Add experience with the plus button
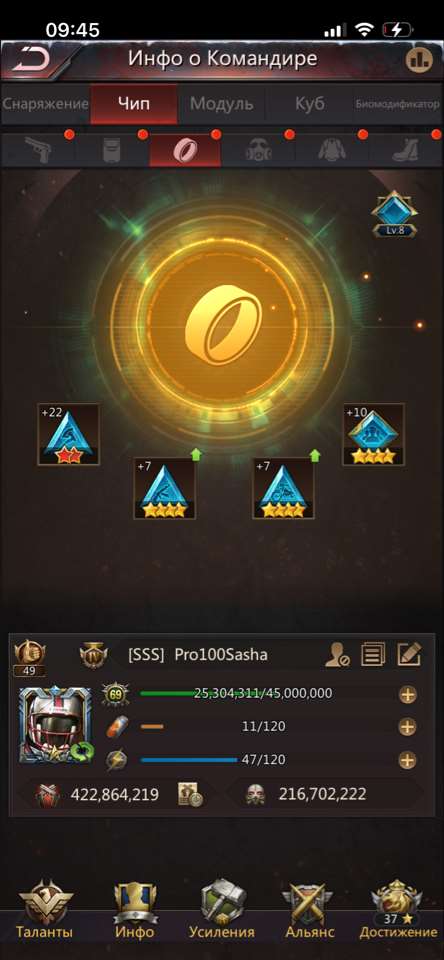This screenshot has height=960, width=444. 407,694
